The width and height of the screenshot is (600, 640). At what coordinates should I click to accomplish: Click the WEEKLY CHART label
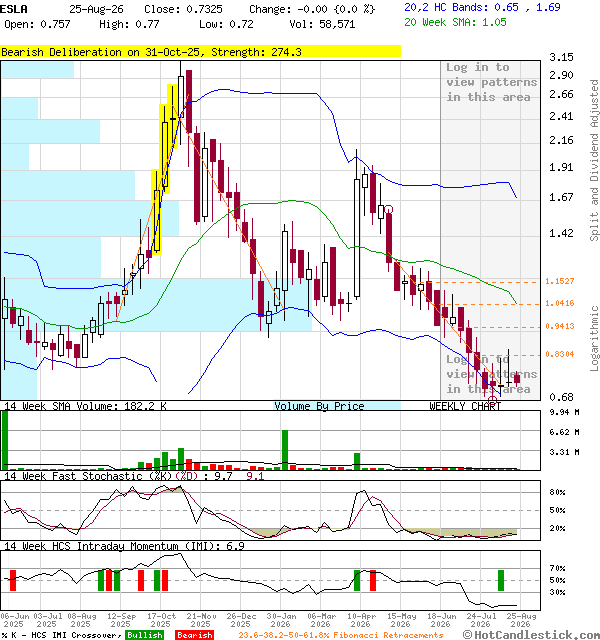(465, 406)
